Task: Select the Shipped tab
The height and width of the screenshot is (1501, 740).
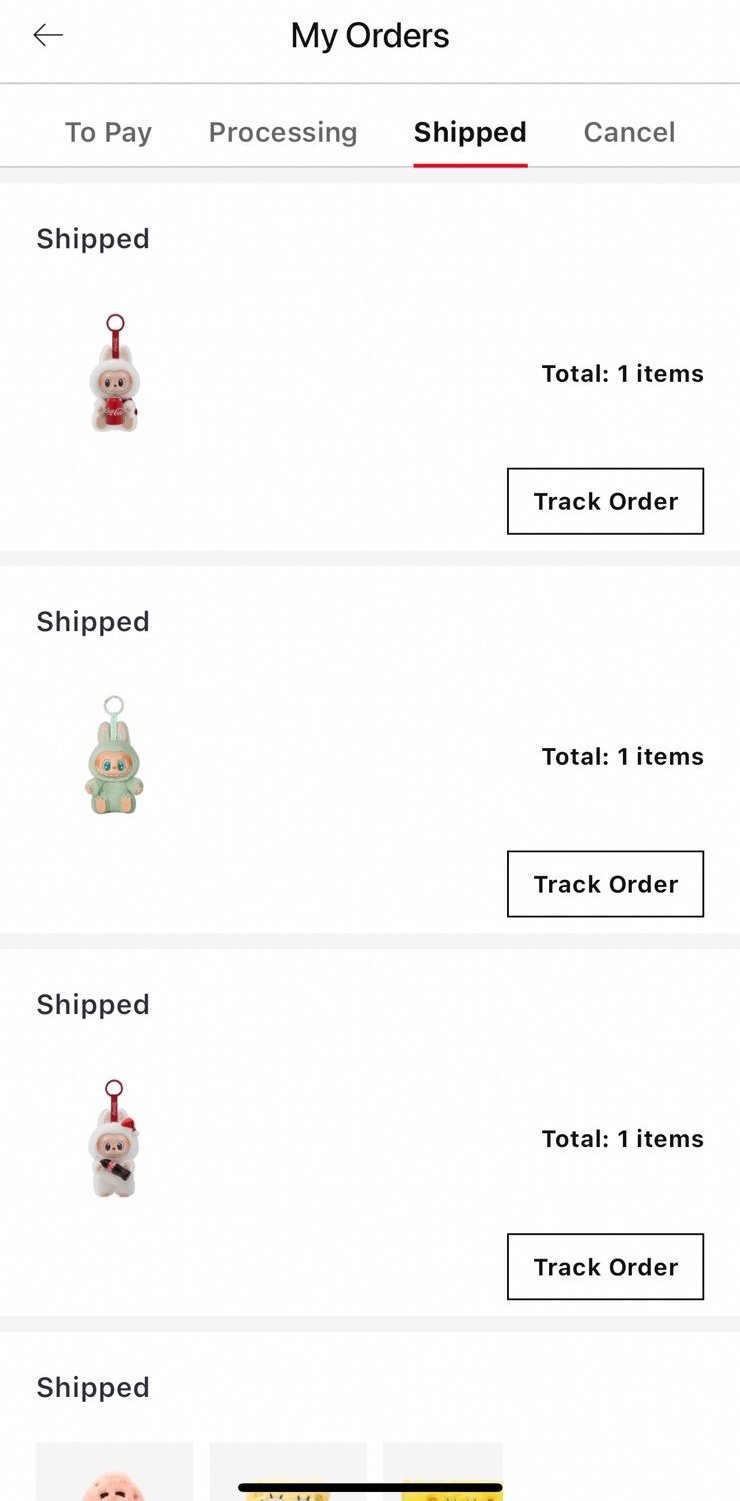Action: (470, 132)
